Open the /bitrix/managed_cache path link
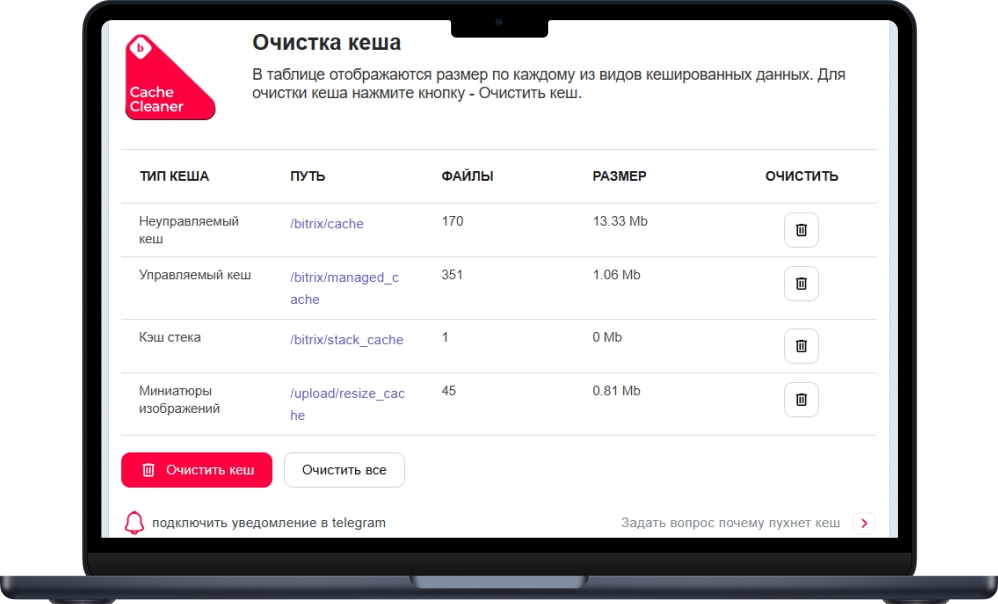The image size is (998, 604). (344, 277)
